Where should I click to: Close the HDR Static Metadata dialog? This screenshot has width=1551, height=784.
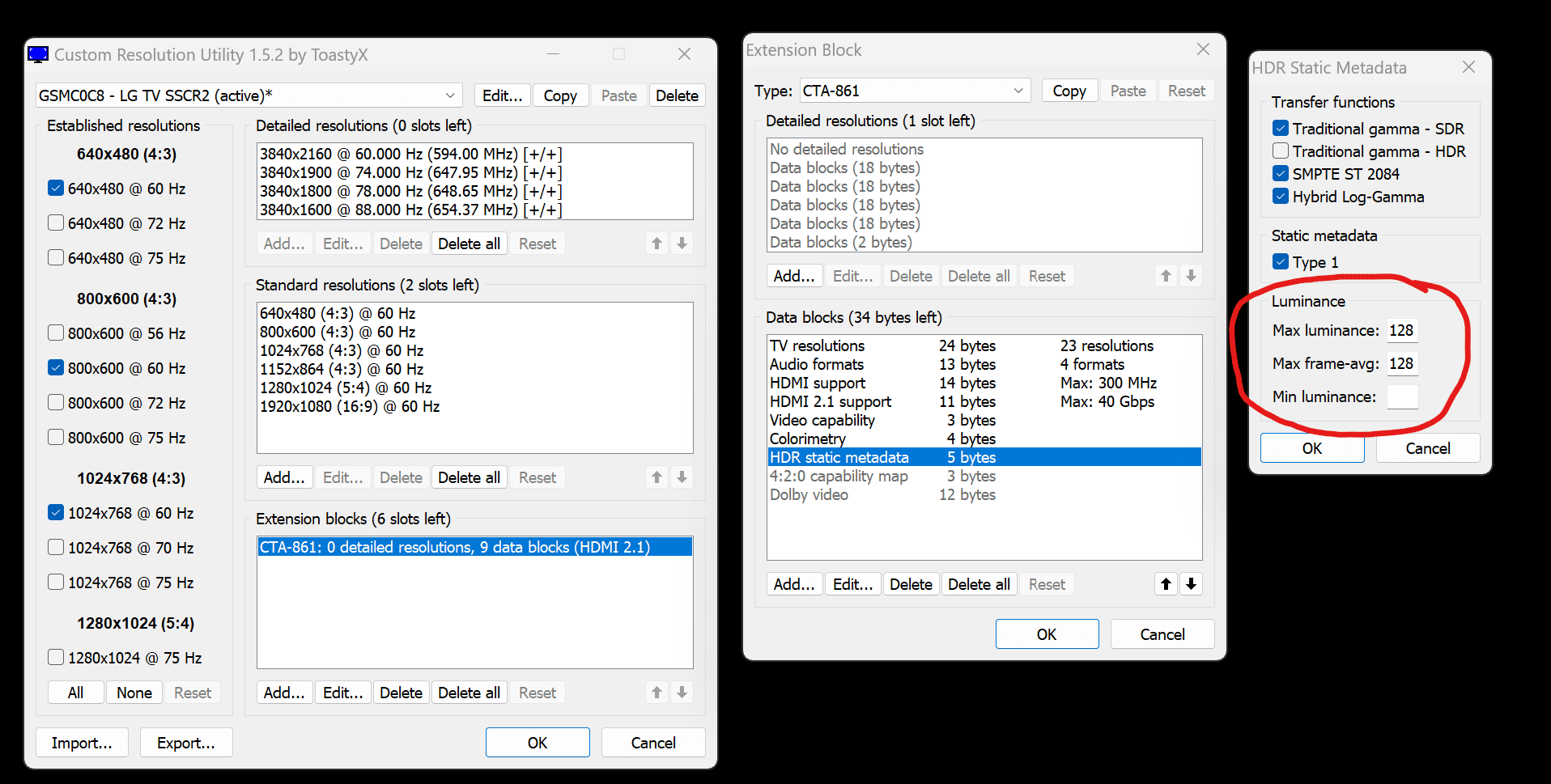[x=1469, y=67]
